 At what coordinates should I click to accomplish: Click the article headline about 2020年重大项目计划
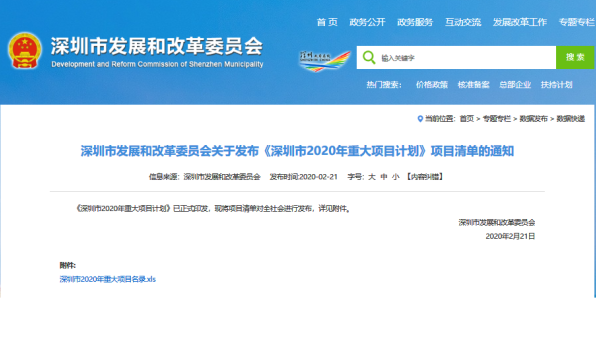[297, 151]
